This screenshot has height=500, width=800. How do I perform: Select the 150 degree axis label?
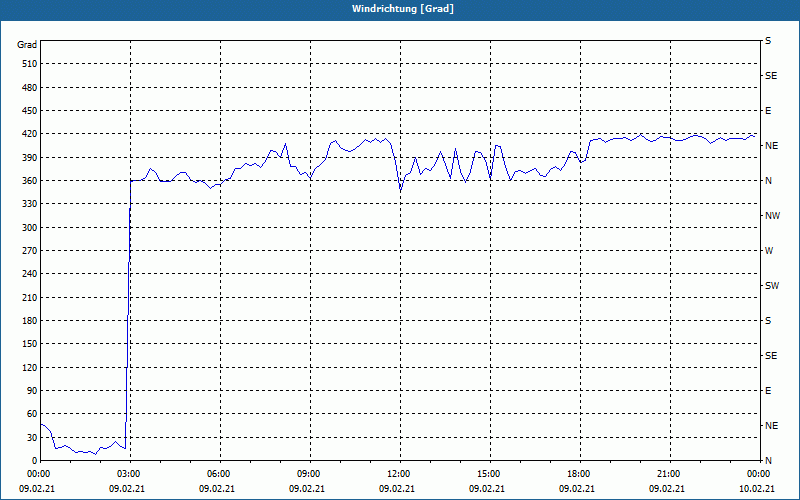30,344
